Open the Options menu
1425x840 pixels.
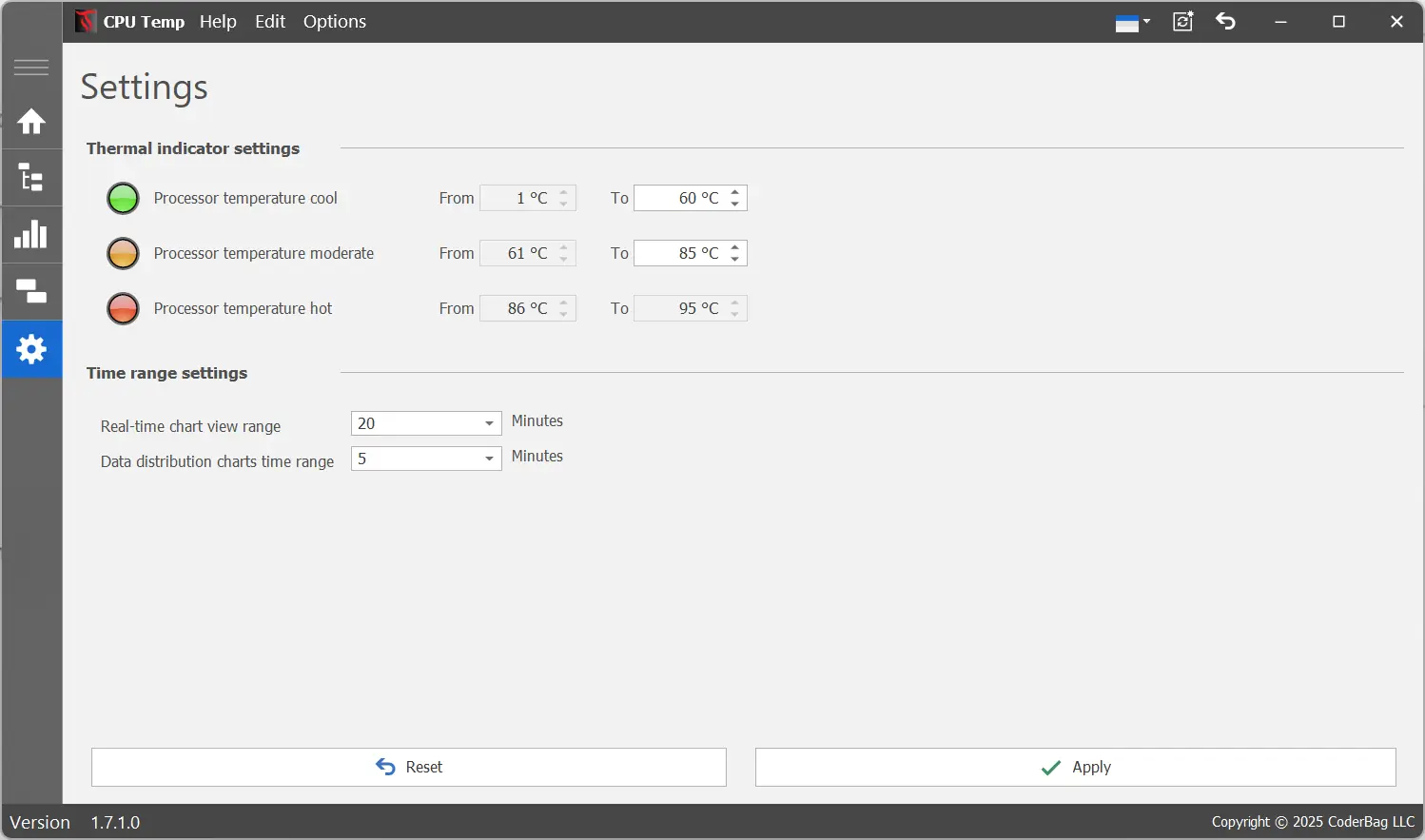334,21
